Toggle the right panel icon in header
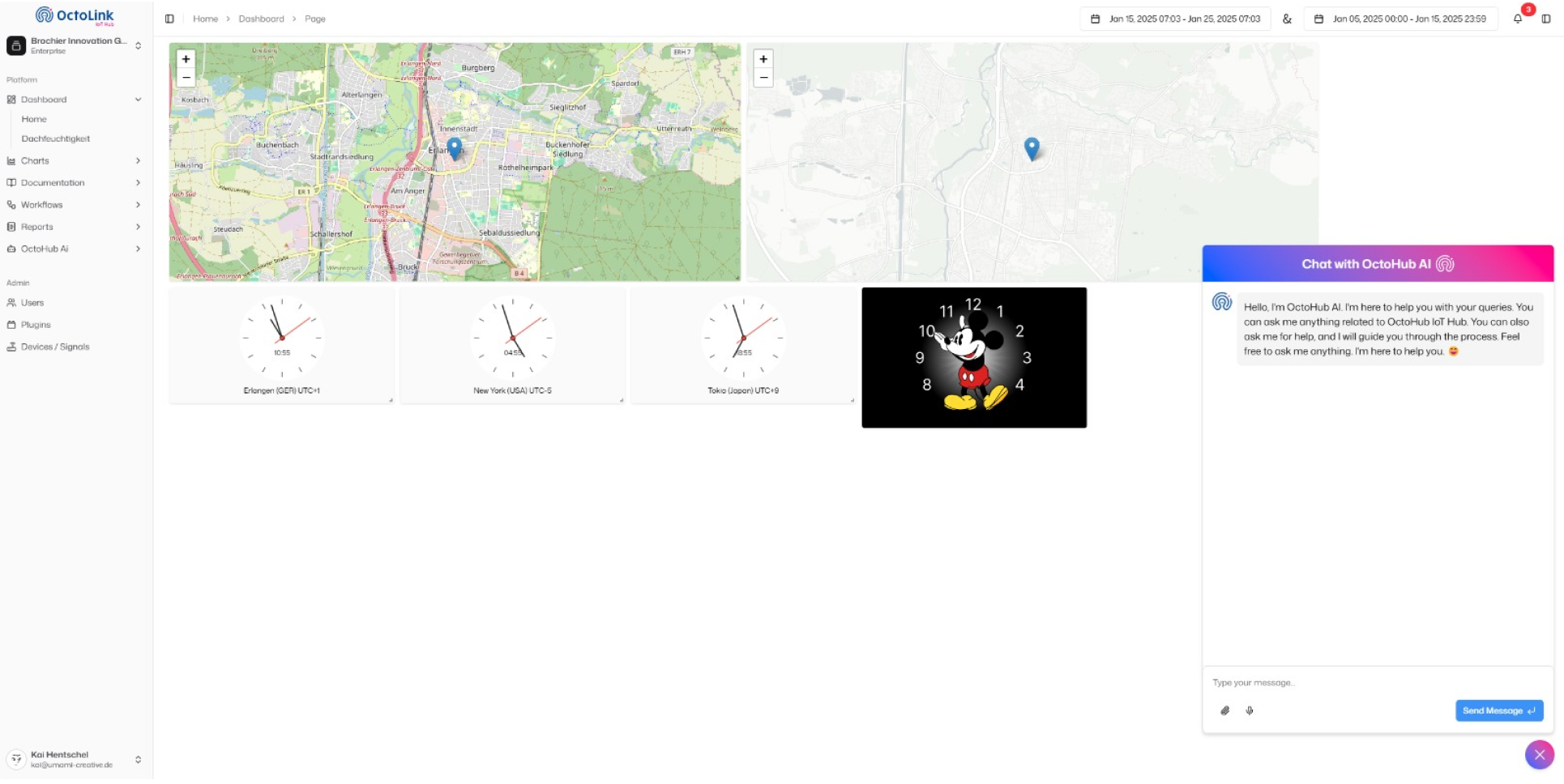1564x784 pixels. tap(1546, 19)
